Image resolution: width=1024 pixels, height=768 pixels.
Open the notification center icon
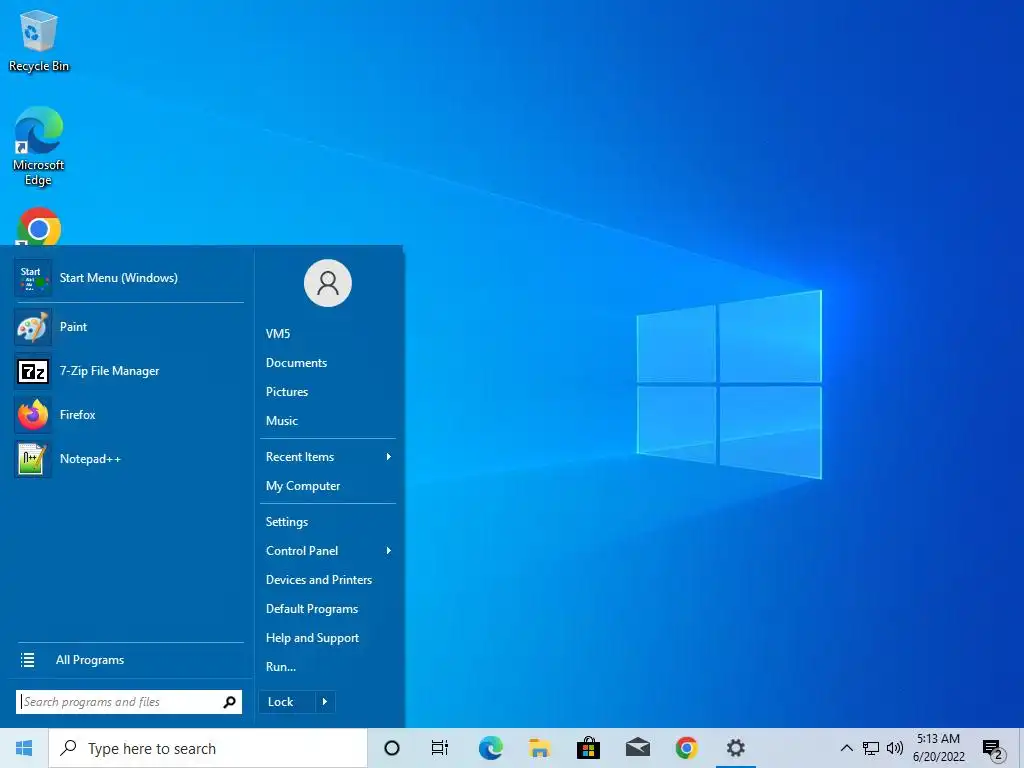(993, 750)
